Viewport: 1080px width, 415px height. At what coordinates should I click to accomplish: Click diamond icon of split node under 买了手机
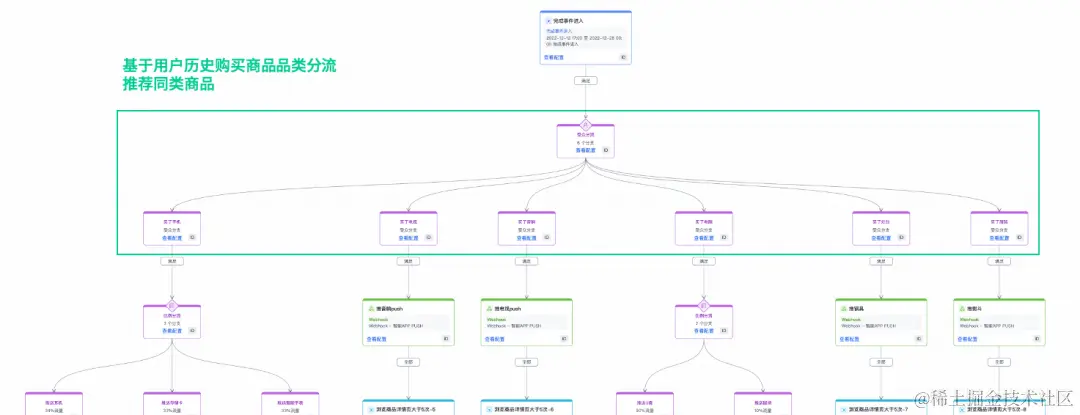point(172,306)
